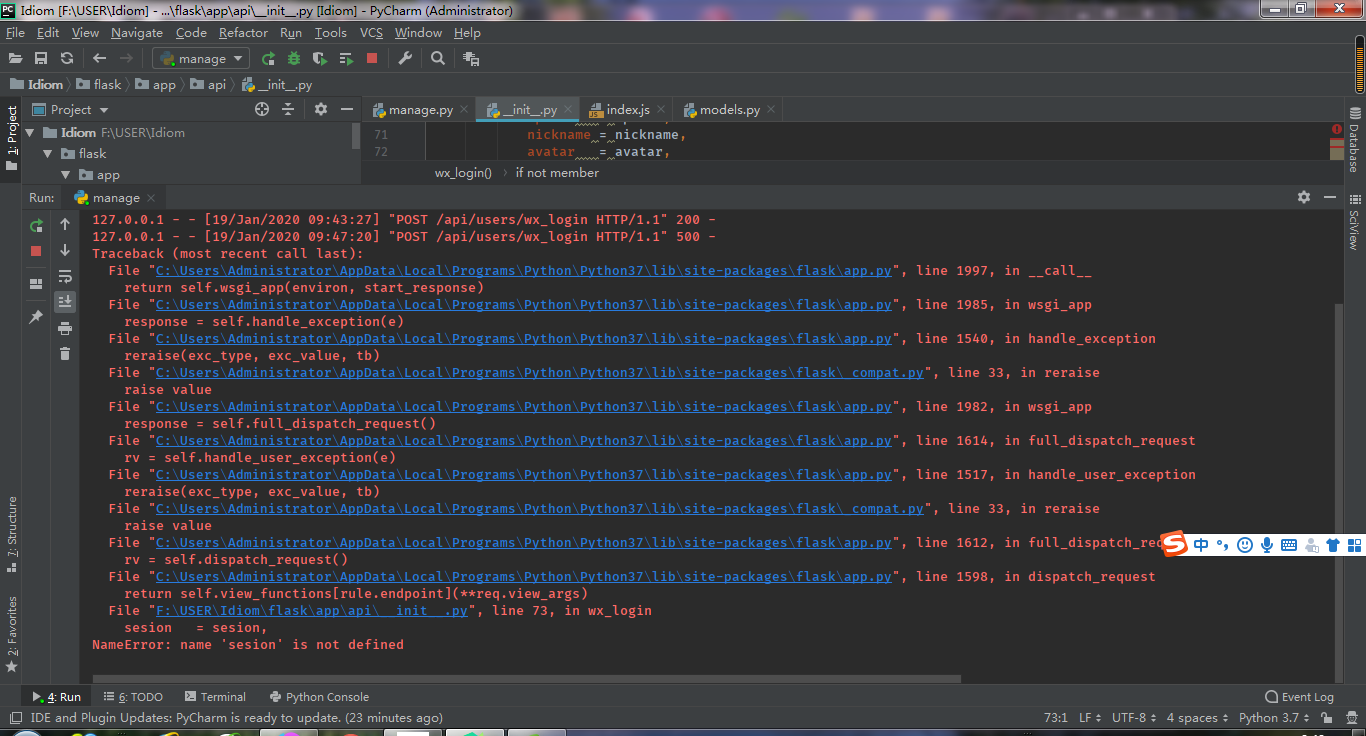Open the app.py link for line 1997
The image size is (1366, 736).
(523, 271)
